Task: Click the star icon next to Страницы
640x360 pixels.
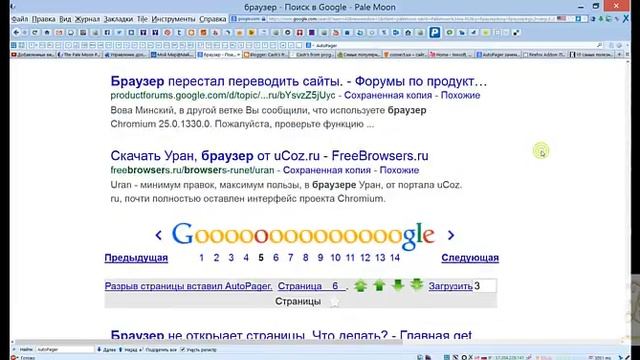Action: coord(334,302)
